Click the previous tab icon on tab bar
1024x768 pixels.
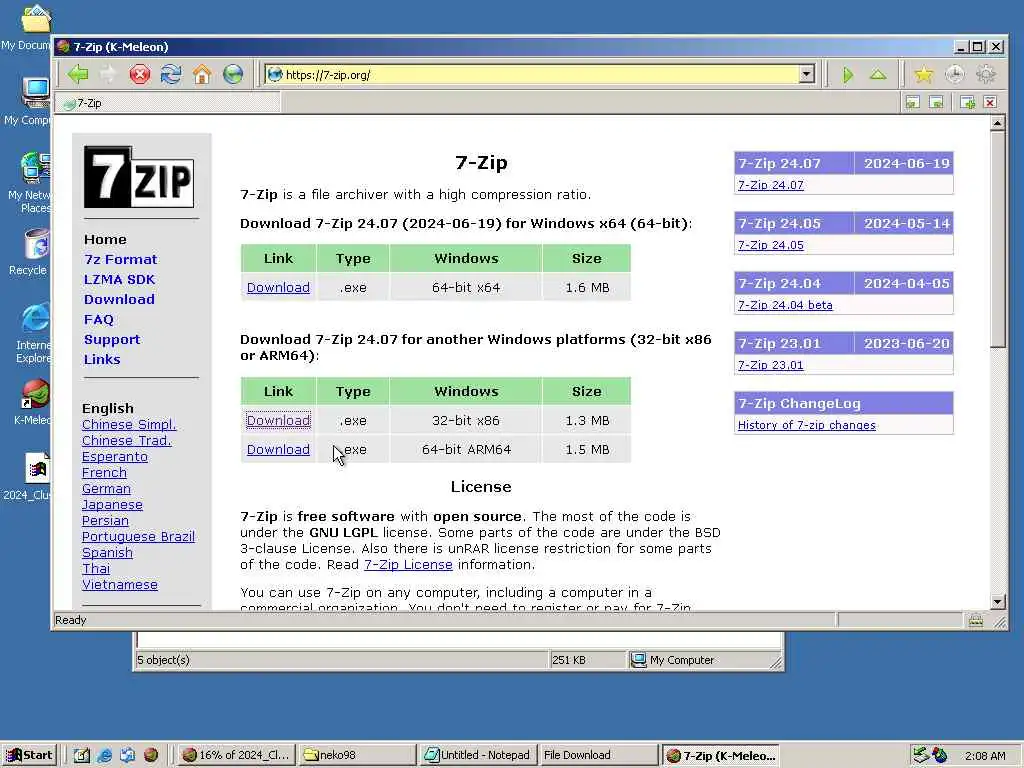(x=913, y=103)
